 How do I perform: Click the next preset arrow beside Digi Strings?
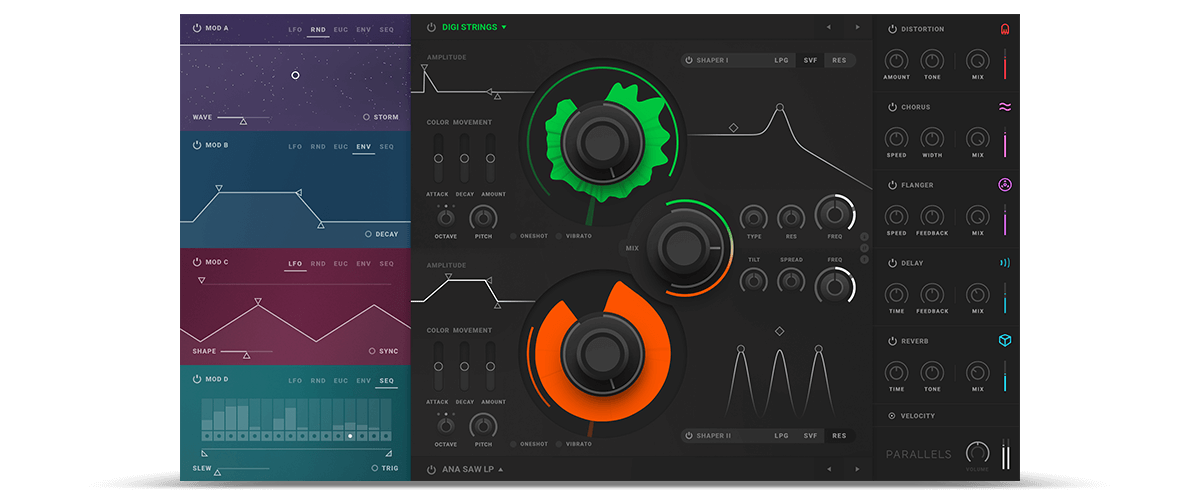tap(857, 27)
